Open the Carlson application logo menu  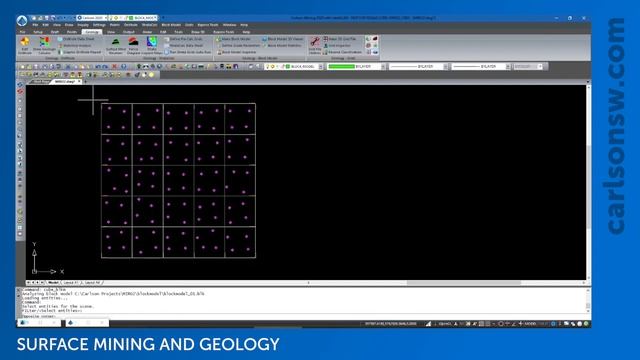(22, 20)
